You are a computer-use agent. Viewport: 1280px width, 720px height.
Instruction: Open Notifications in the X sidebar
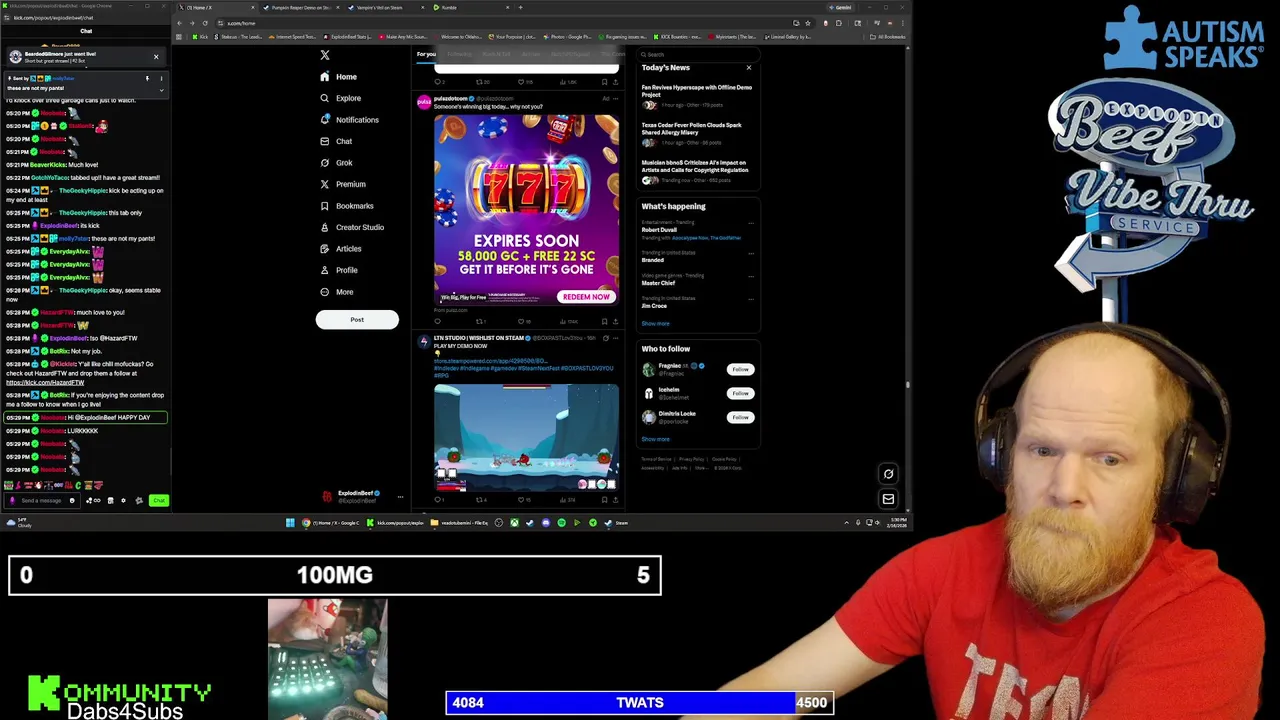349,120
